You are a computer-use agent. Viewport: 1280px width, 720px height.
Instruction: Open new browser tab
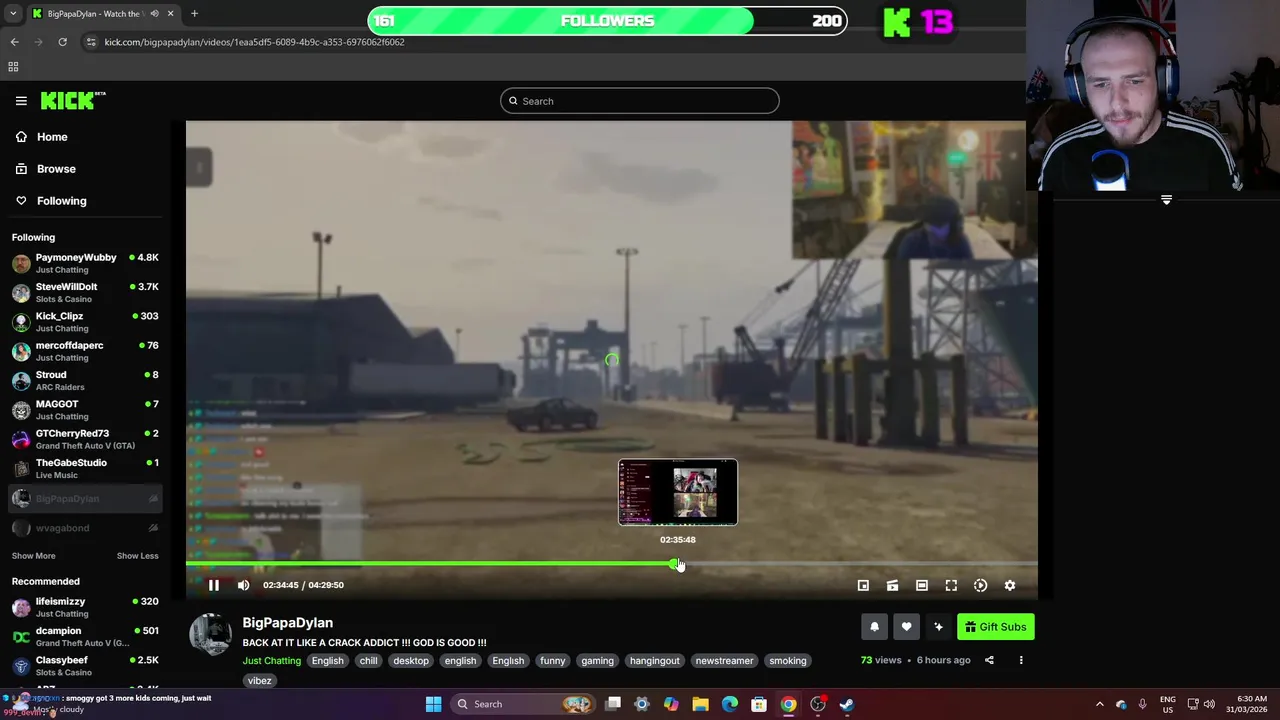194,14
